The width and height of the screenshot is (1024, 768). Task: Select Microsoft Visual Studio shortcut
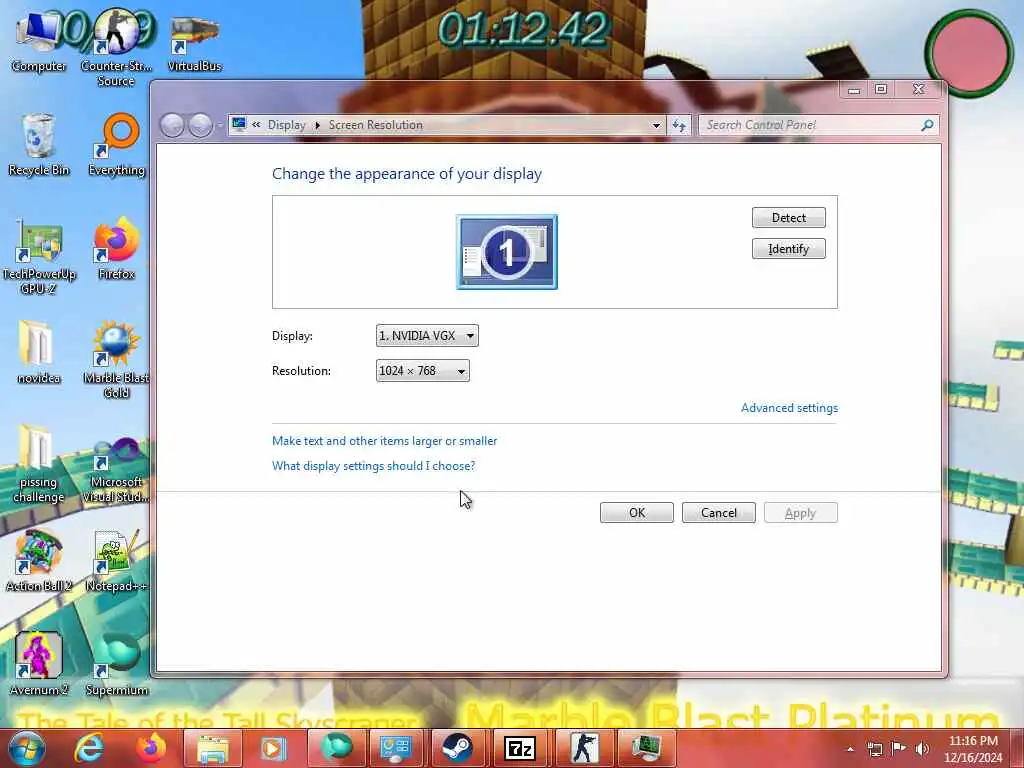[x=116, y=472]
